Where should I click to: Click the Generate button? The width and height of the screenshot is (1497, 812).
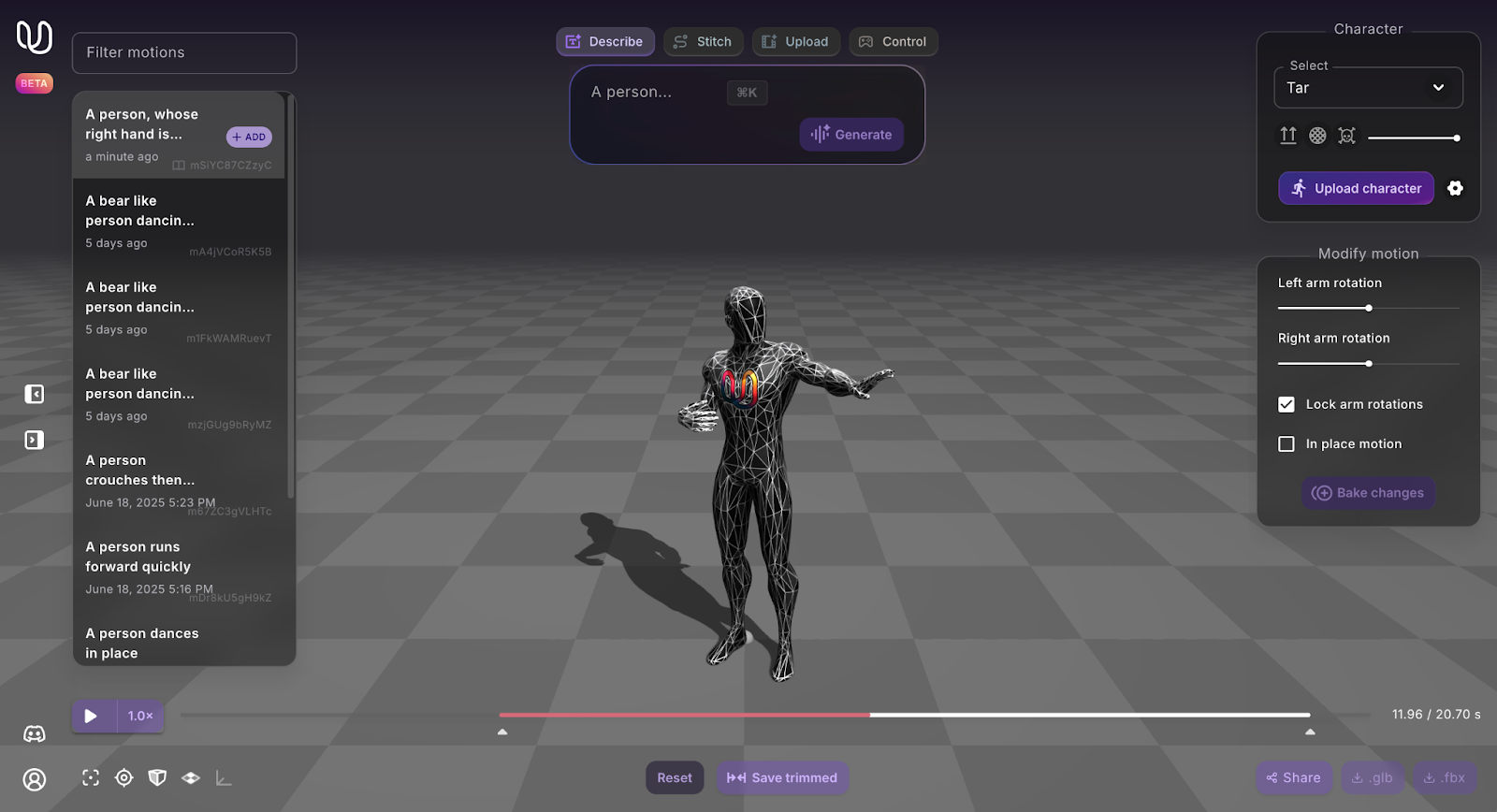click(x=851, y=135)
